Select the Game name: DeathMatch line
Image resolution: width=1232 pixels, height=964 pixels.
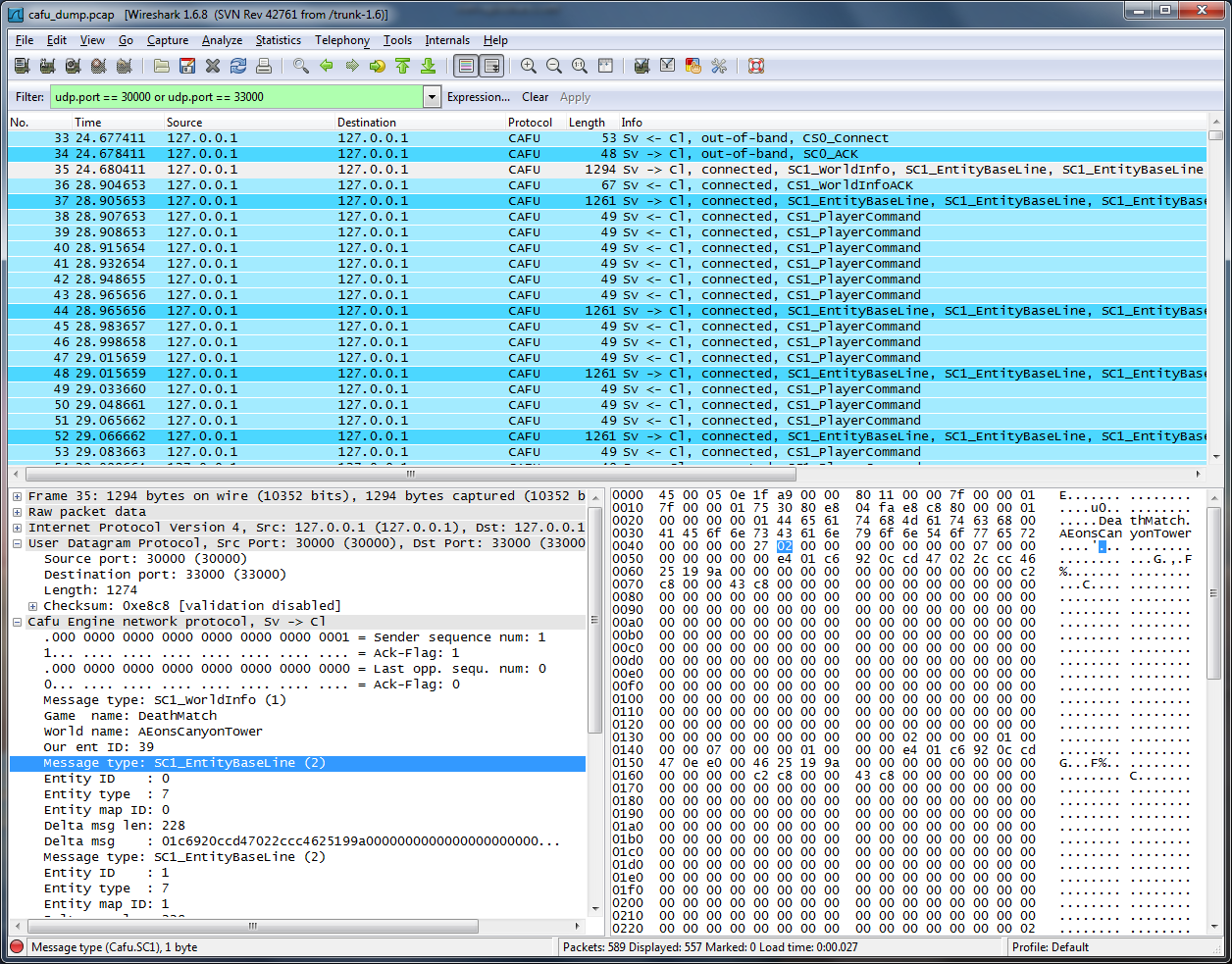click(130, 716)
